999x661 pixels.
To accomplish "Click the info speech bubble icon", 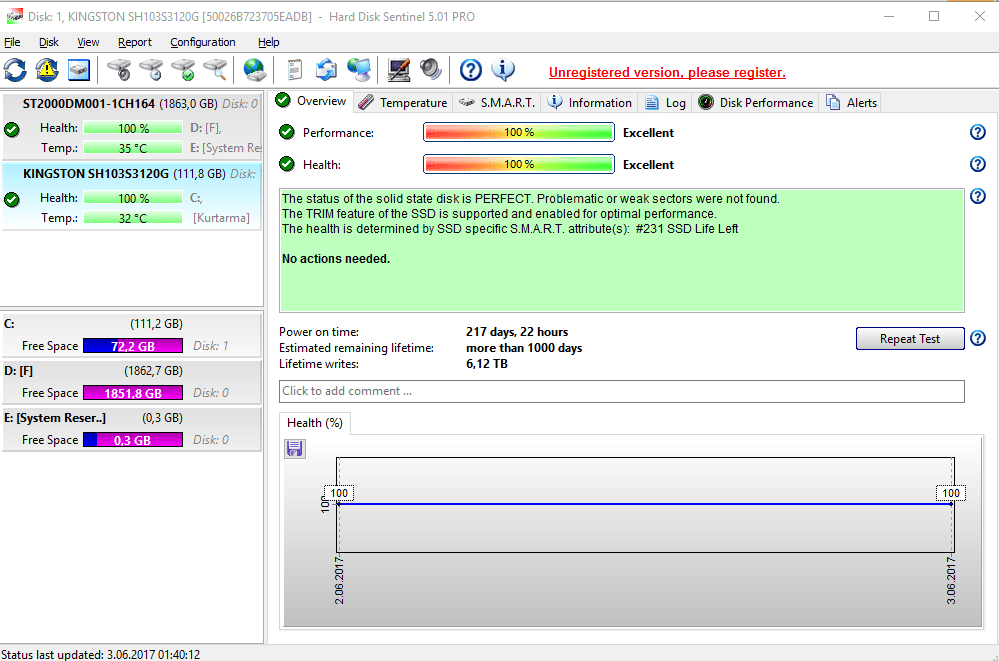I will pos(503,70).
